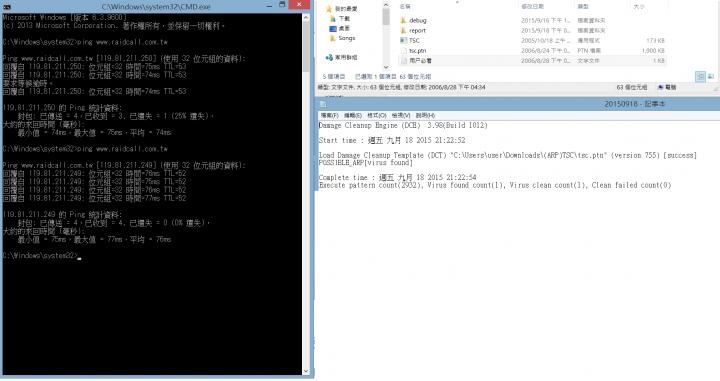Maximize the CMD window
The width and height of the screenshot is (720, 381).
click(282, 6)
